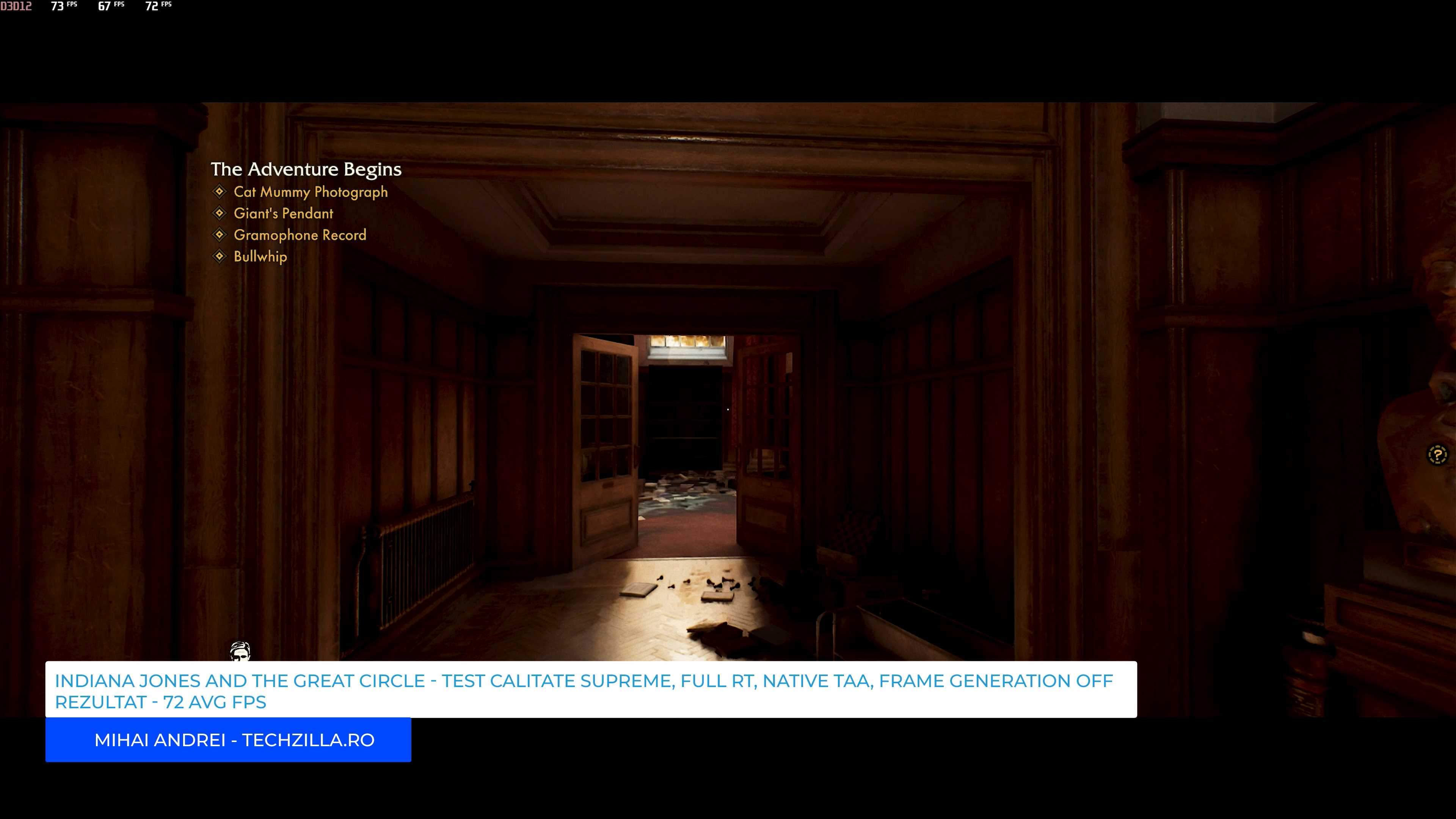Viewport: 1456px width, 819px height.
Task: Click the book lying on lit floor
Action: click(x=638, y=590)
